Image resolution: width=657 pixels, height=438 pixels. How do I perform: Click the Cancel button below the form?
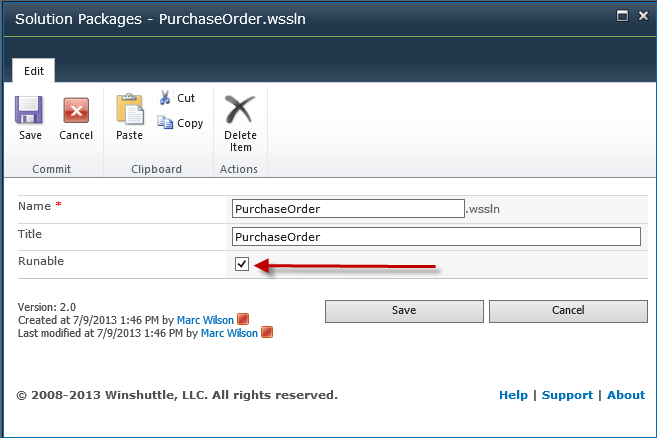click(568, 311)
